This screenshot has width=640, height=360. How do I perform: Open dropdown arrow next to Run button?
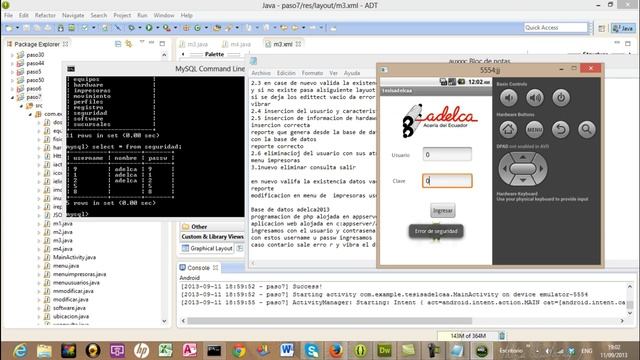tap(157, 28)
